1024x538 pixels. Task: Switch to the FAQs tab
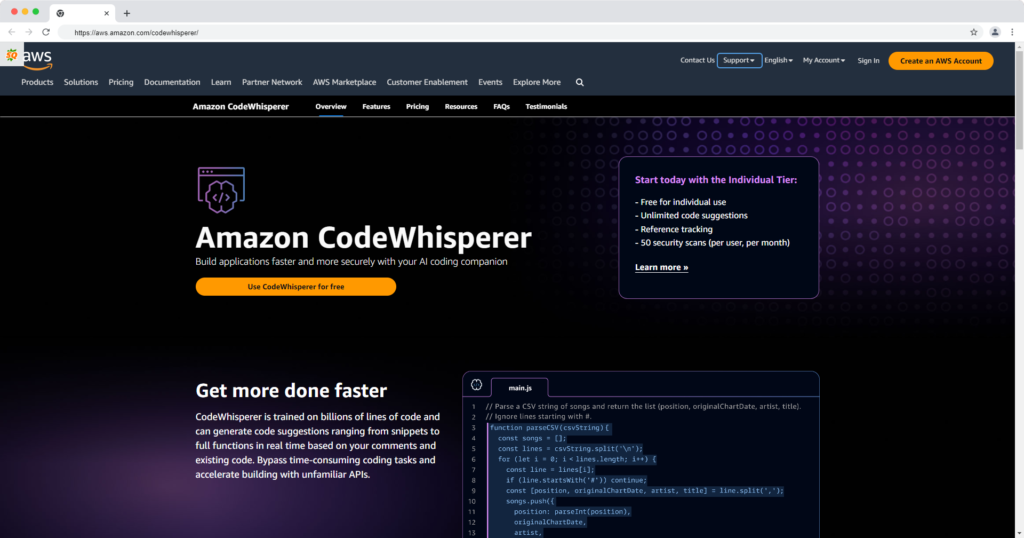(x=502, y=106)
